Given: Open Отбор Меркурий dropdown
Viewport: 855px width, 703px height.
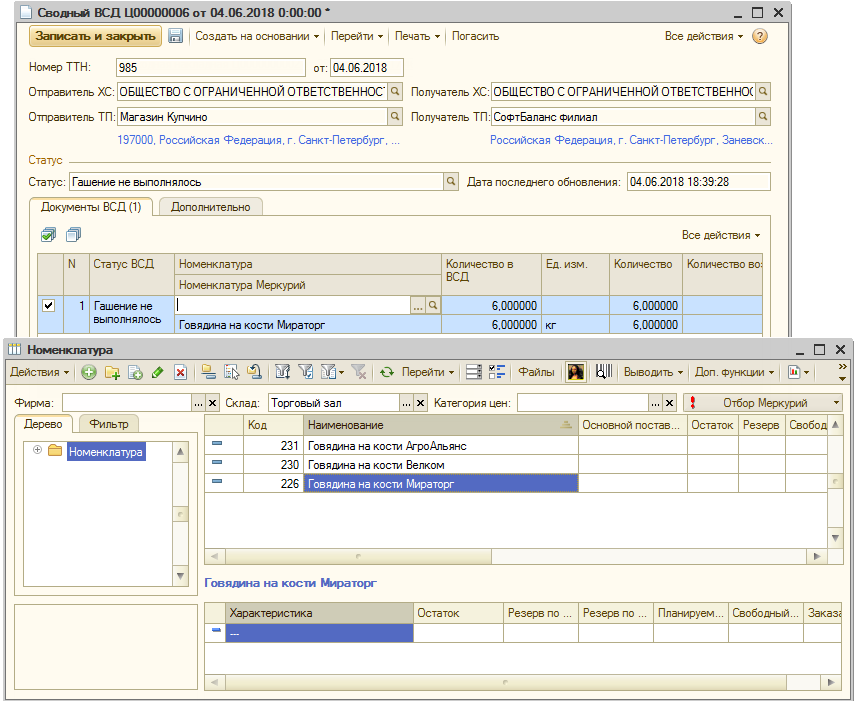Looking at the screenshot, I should pos(763,403).
